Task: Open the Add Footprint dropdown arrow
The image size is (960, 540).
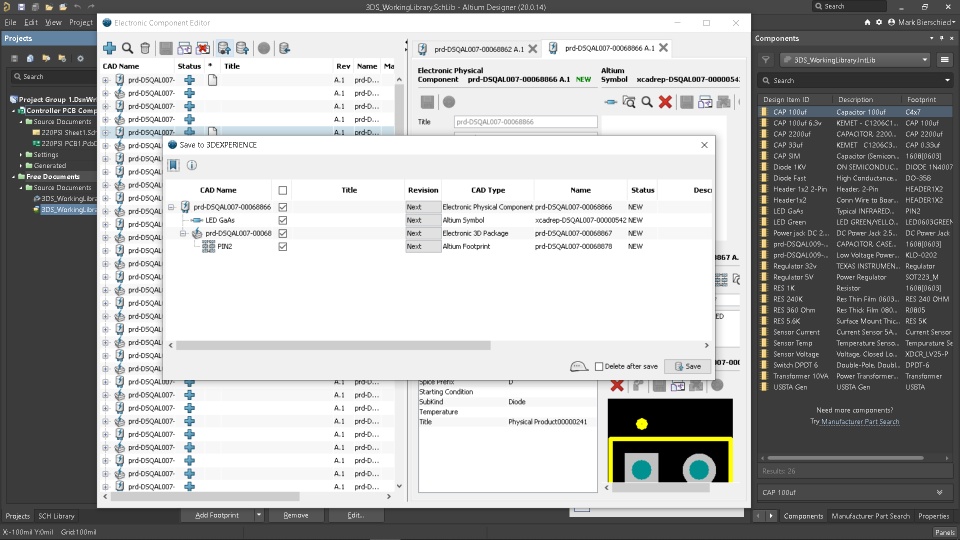Action: click(x=259, y=516)
